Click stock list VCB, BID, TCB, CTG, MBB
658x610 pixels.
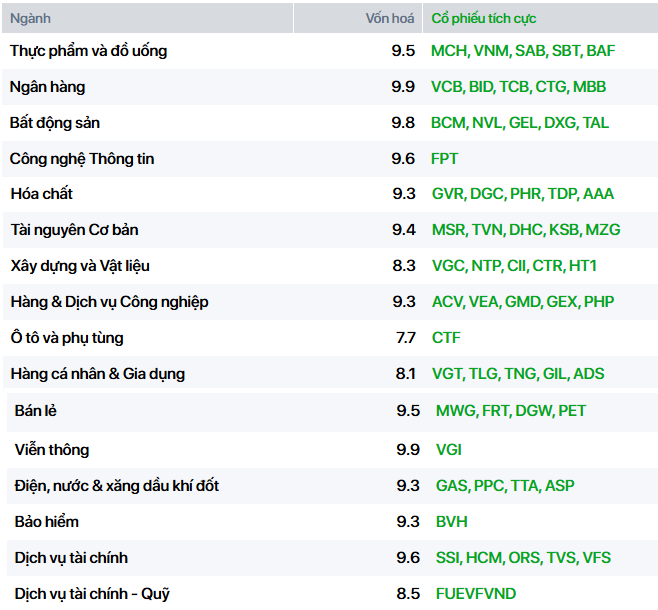click(x=519, y=87)
